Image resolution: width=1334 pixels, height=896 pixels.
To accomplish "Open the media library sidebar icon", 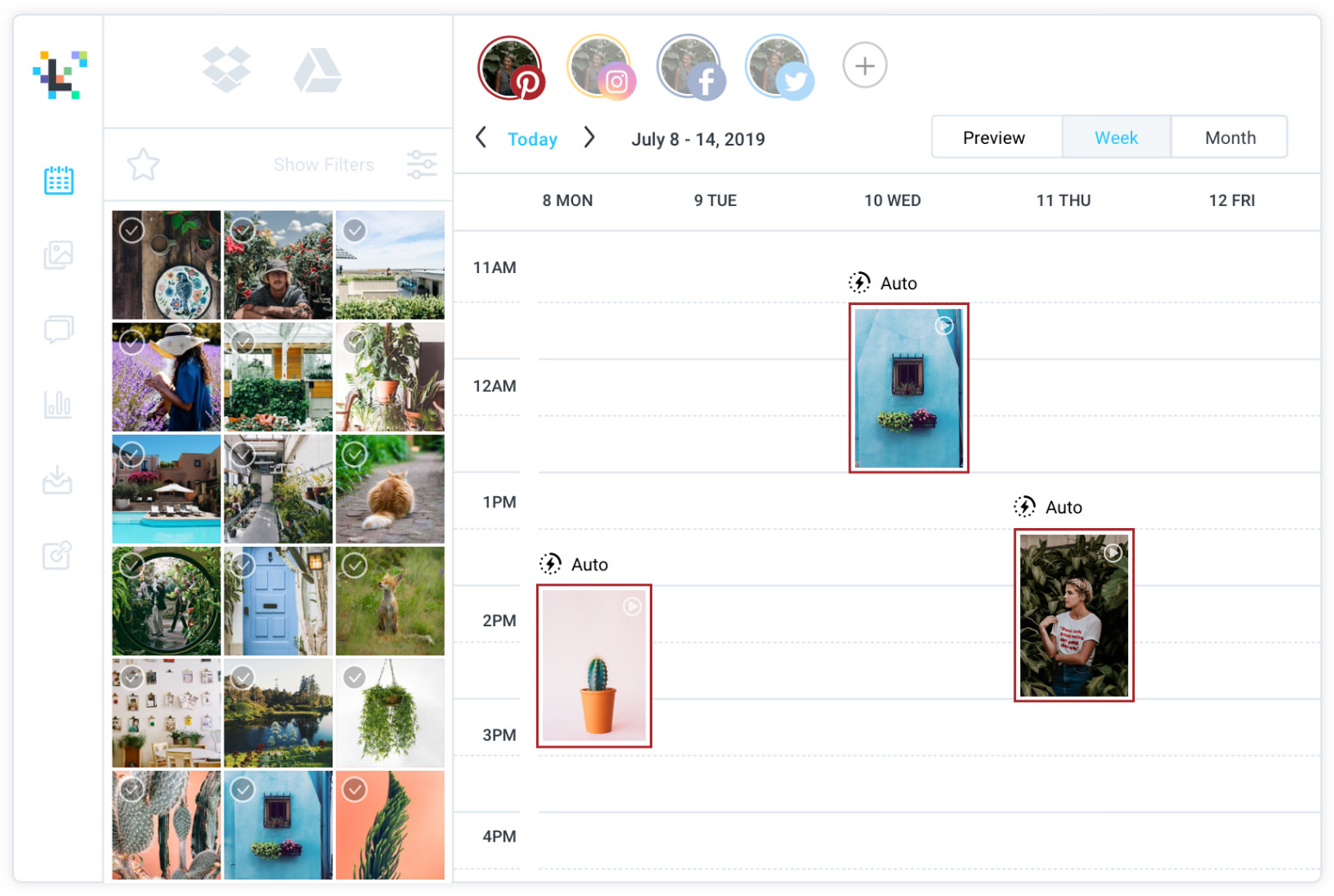I will 59,255.
